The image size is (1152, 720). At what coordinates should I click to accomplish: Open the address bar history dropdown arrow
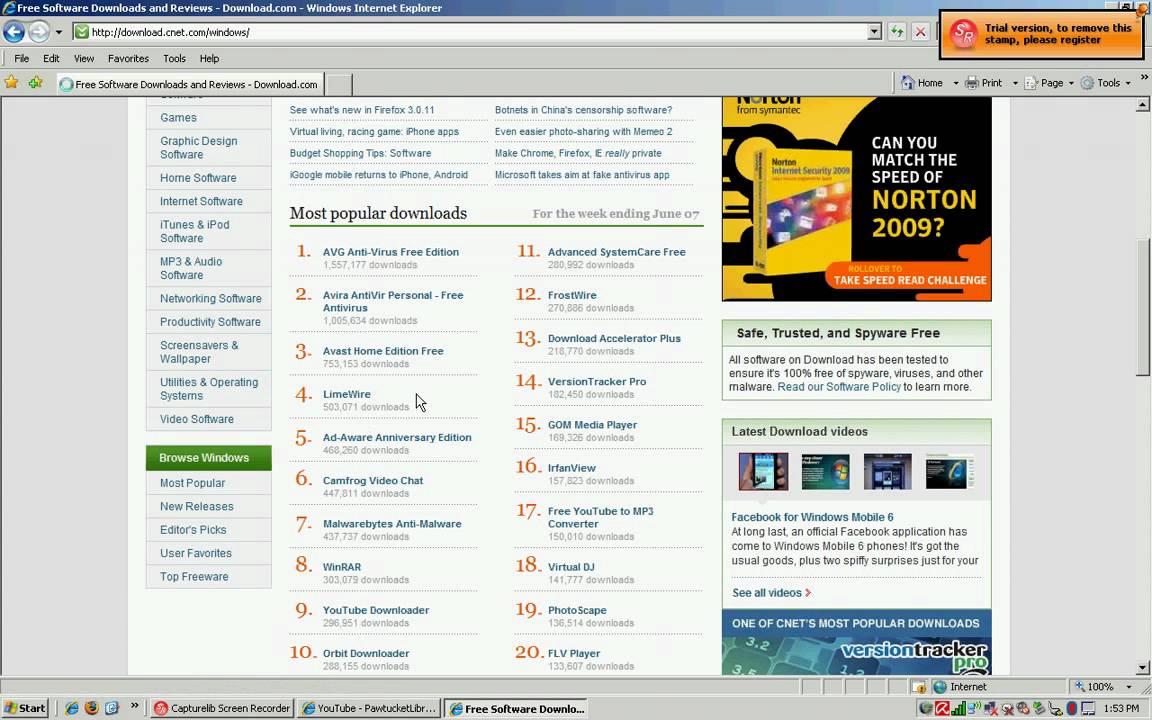click(x=874, y=32)
